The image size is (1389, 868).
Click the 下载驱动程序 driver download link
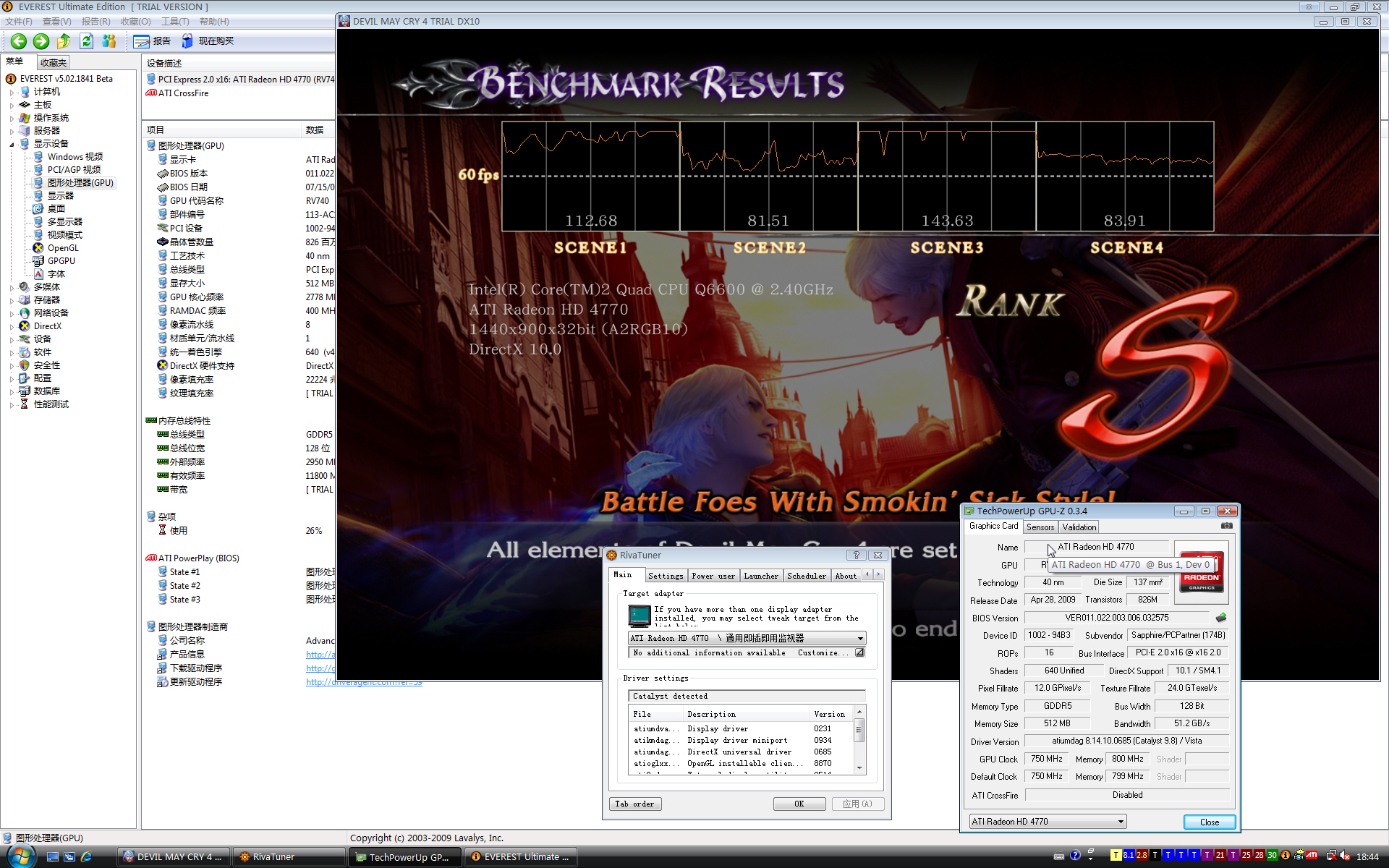[x=196, y=668]
